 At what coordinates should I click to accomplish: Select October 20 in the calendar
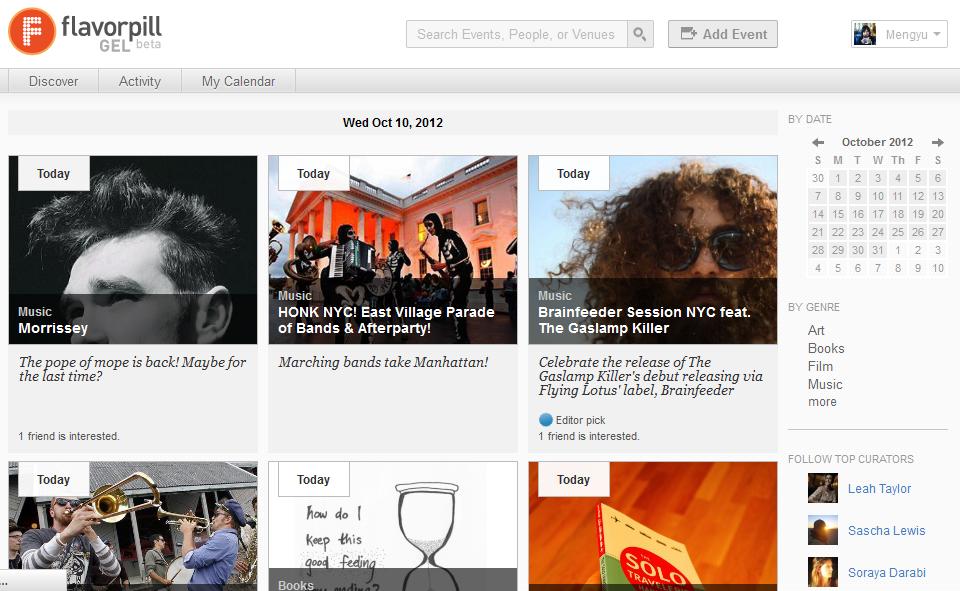(937, 214)
